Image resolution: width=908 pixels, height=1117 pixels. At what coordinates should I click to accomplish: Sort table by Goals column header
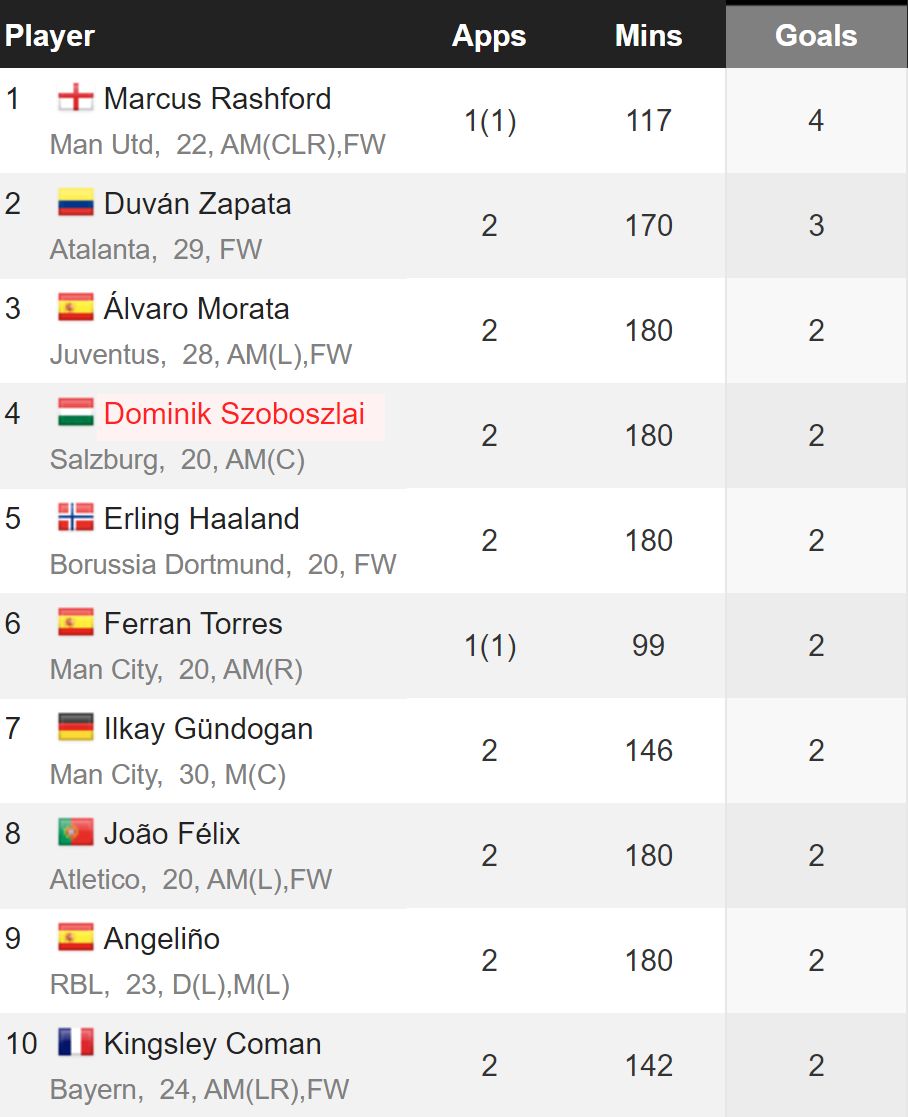click(x=816, y=36)
